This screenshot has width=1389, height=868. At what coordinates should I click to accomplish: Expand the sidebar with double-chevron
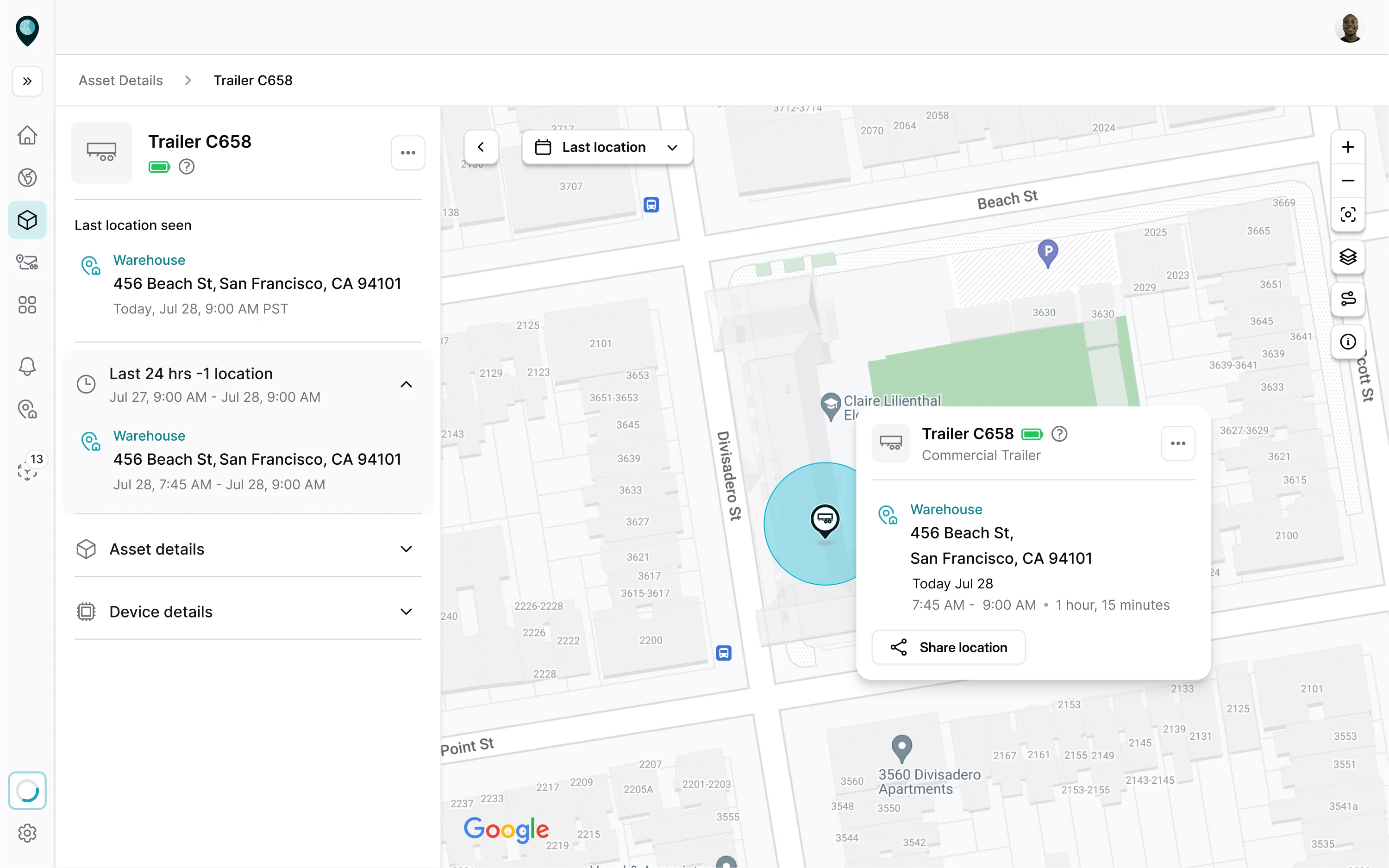point(27,81)
